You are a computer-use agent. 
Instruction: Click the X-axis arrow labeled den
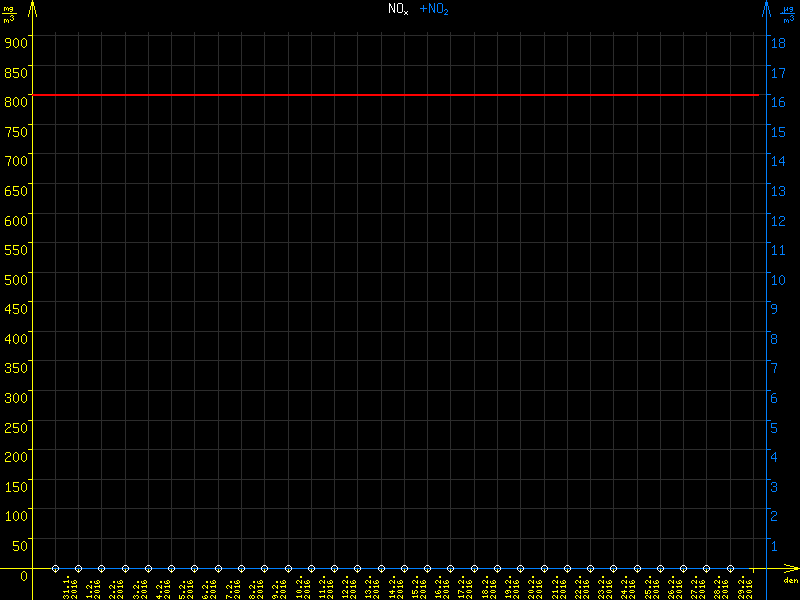790,569
